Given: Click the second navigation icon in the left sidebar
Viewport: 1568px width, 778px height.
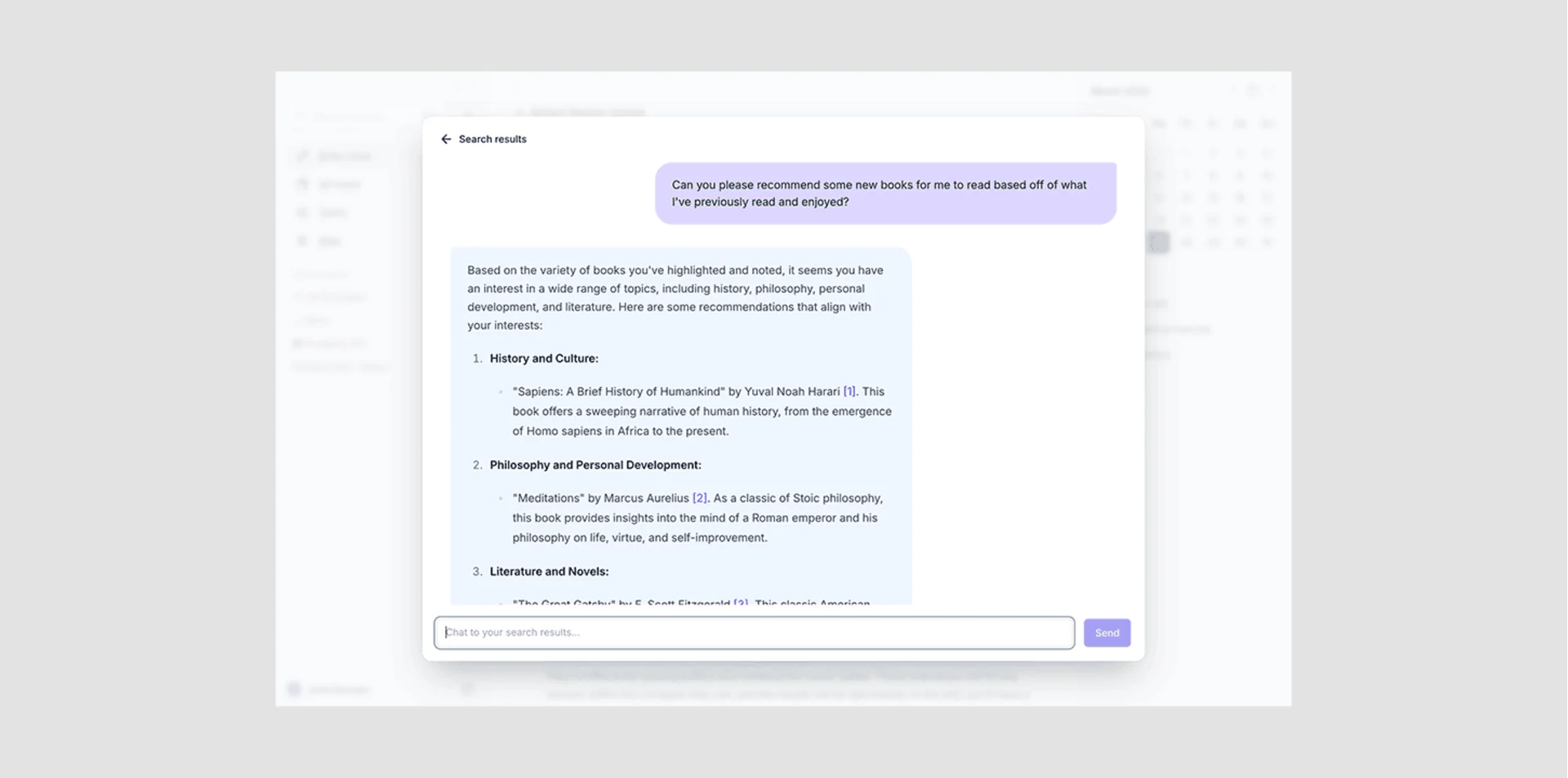Looking at the screenshot, I should coord(302,184).
